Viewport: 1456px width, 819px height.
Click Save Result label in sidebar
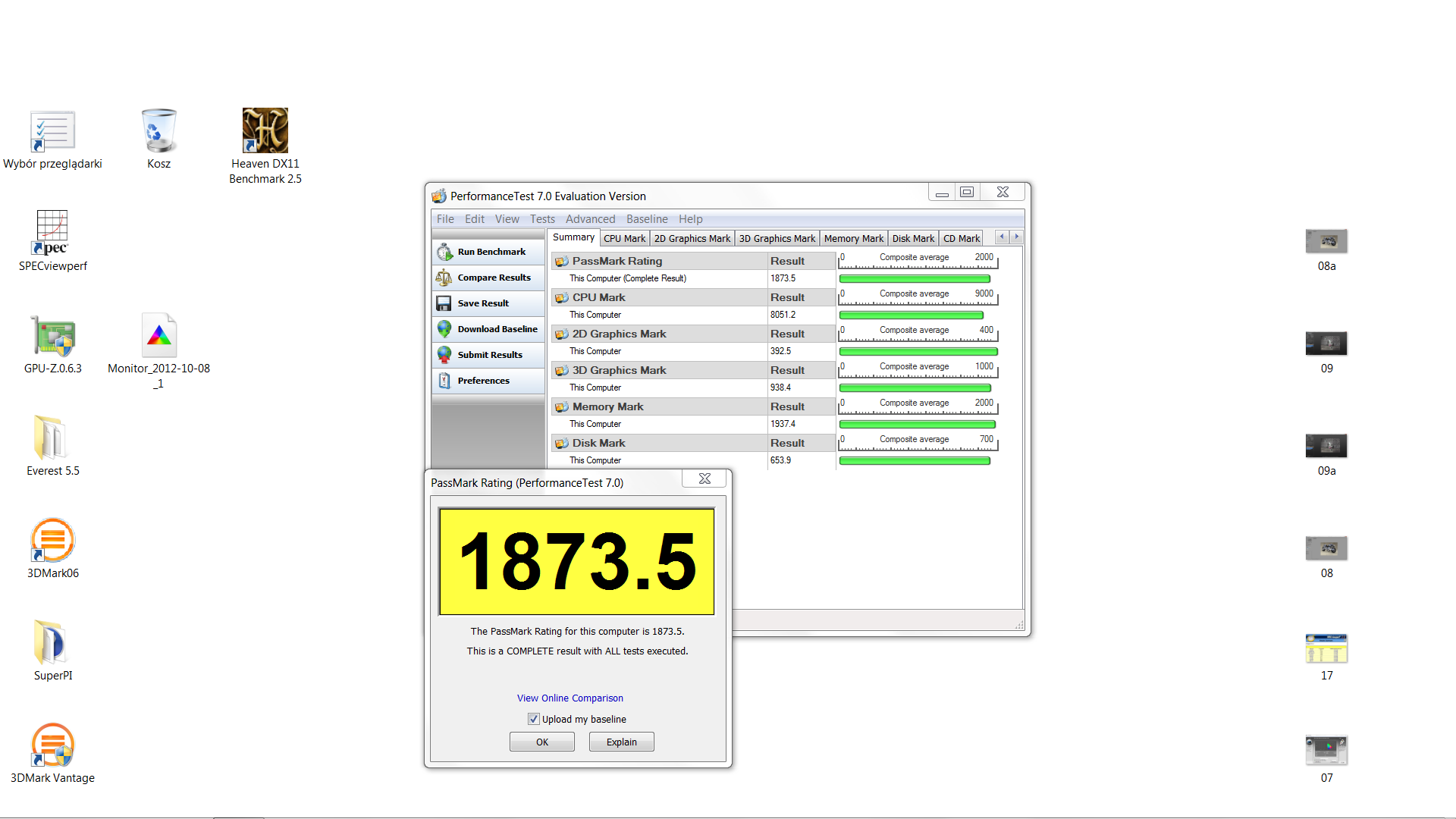tap(483, 303)
